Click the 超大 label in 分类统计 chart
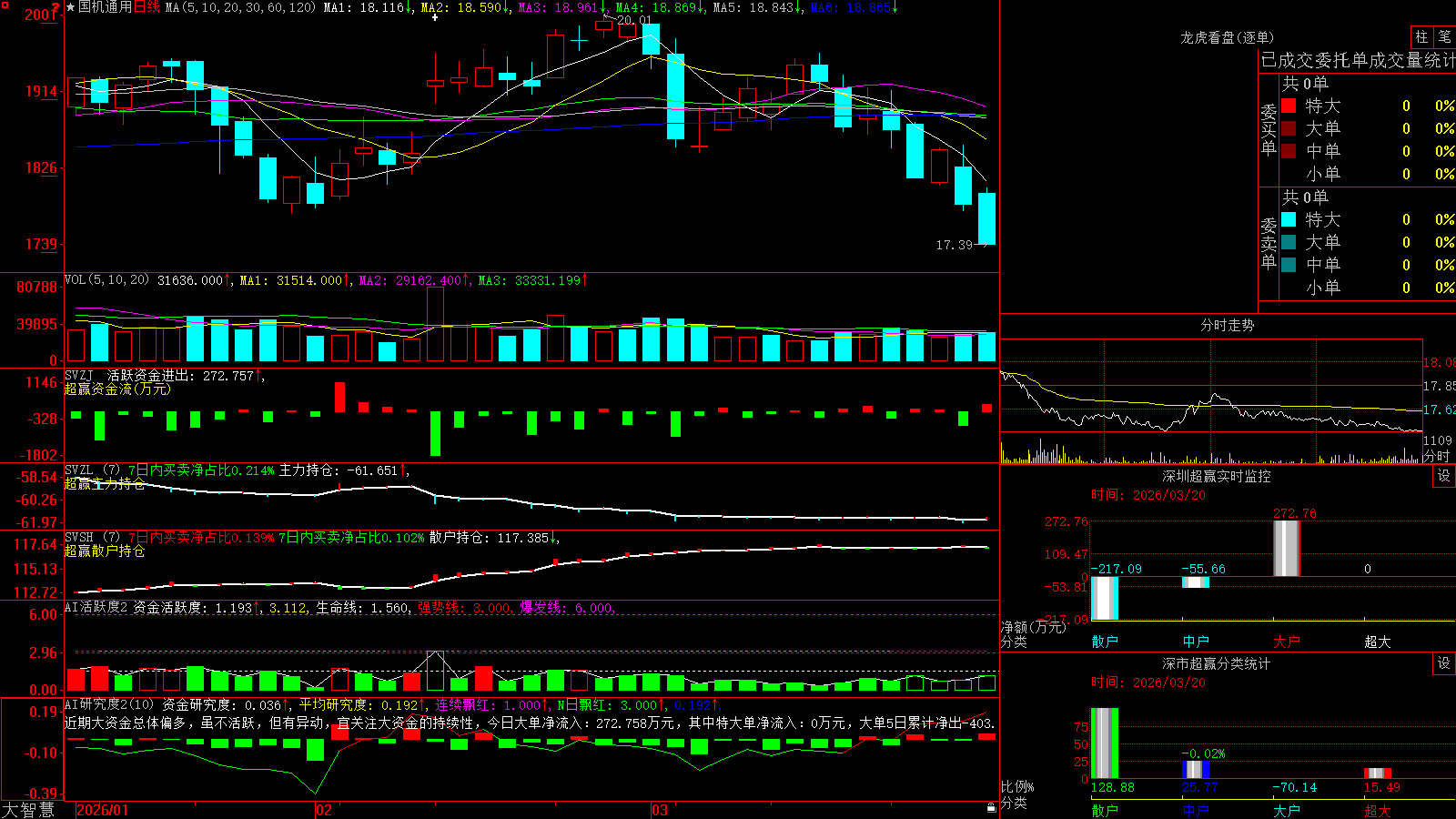This screenshot has height=819, width=1456. point(1378,810)
